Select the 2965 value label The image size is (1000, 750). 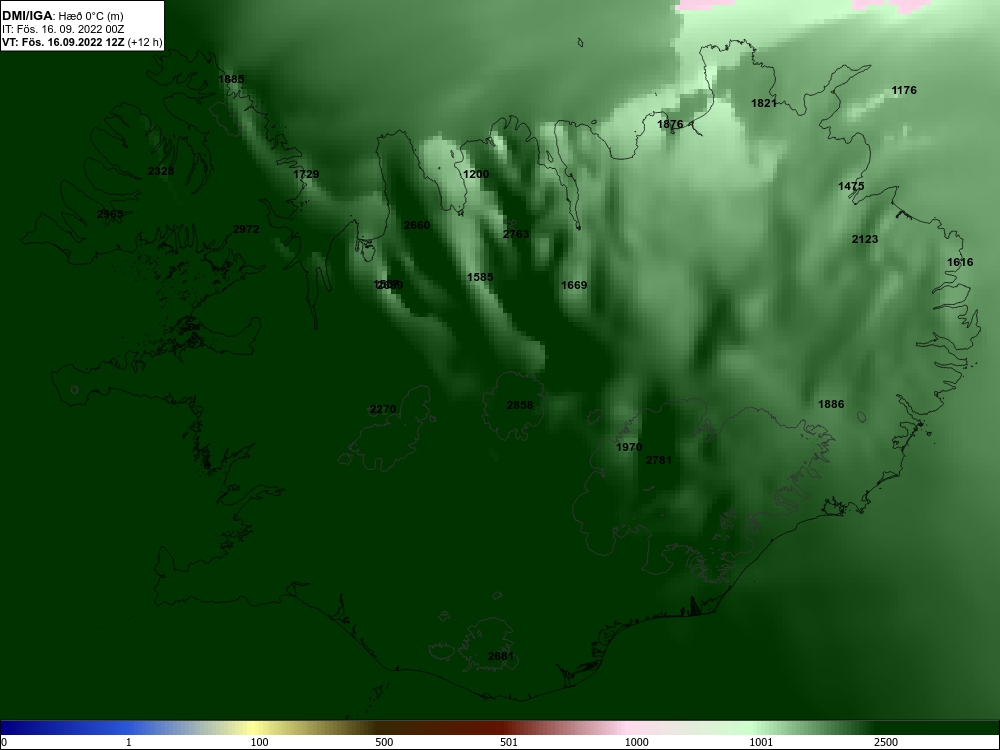point(110,214)
